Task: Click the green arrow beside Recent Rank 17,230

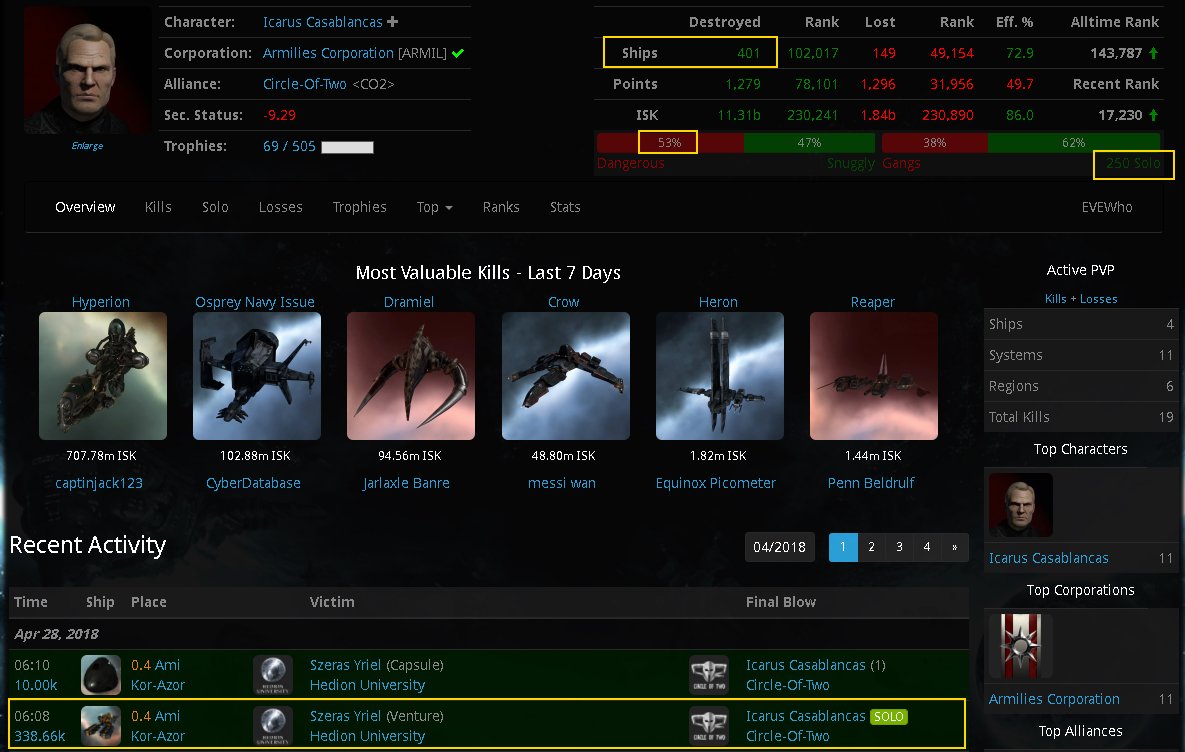Action: [x=1153, y=115]
